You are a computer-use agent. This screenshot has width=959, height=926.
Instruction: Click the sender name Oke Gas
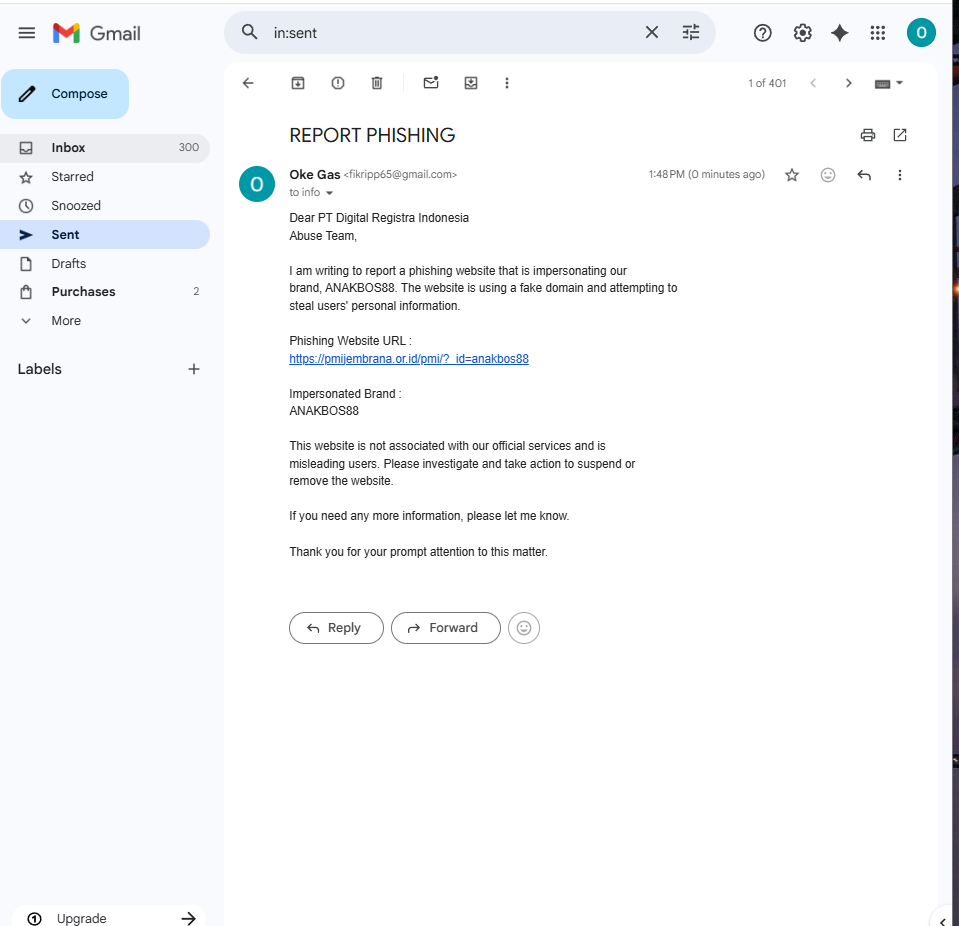314,175
